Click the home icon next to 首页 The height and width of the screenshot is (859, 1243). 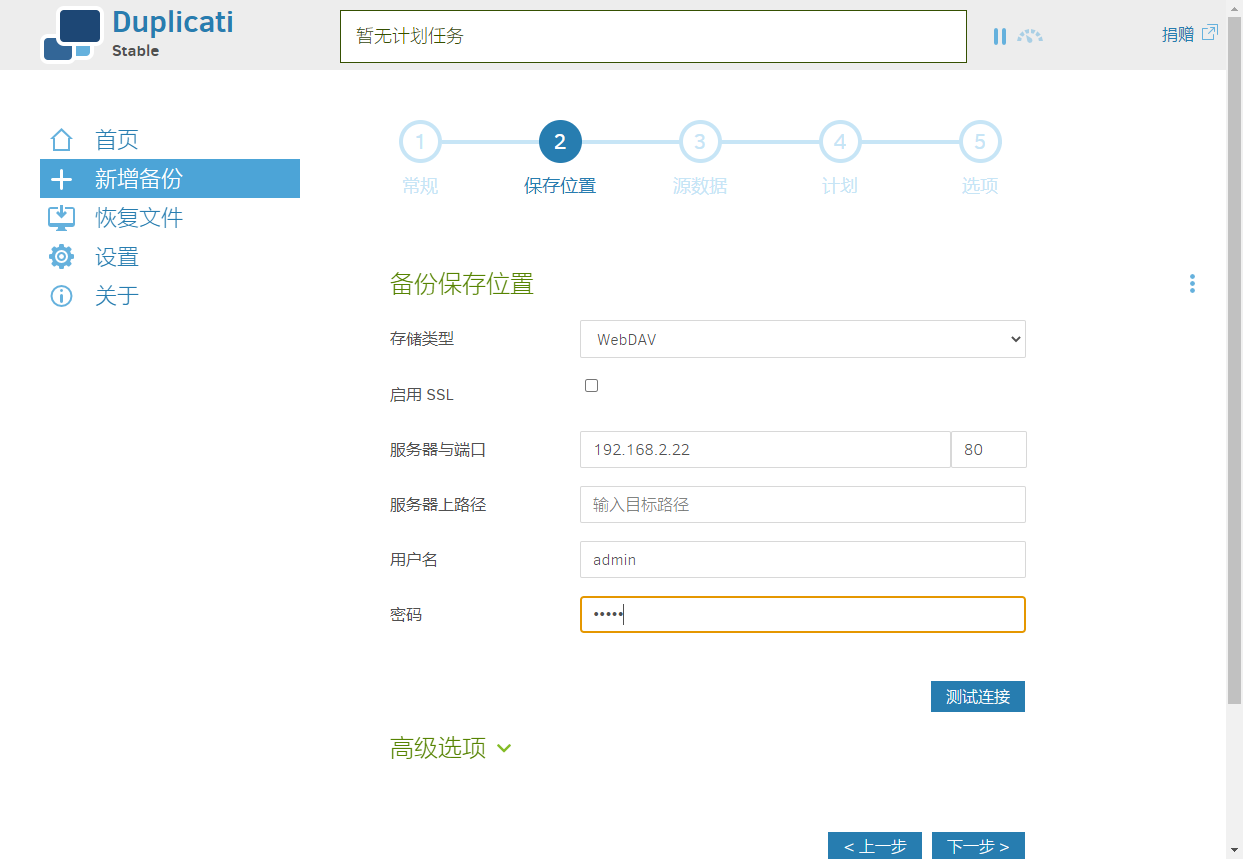pos(62,140)
